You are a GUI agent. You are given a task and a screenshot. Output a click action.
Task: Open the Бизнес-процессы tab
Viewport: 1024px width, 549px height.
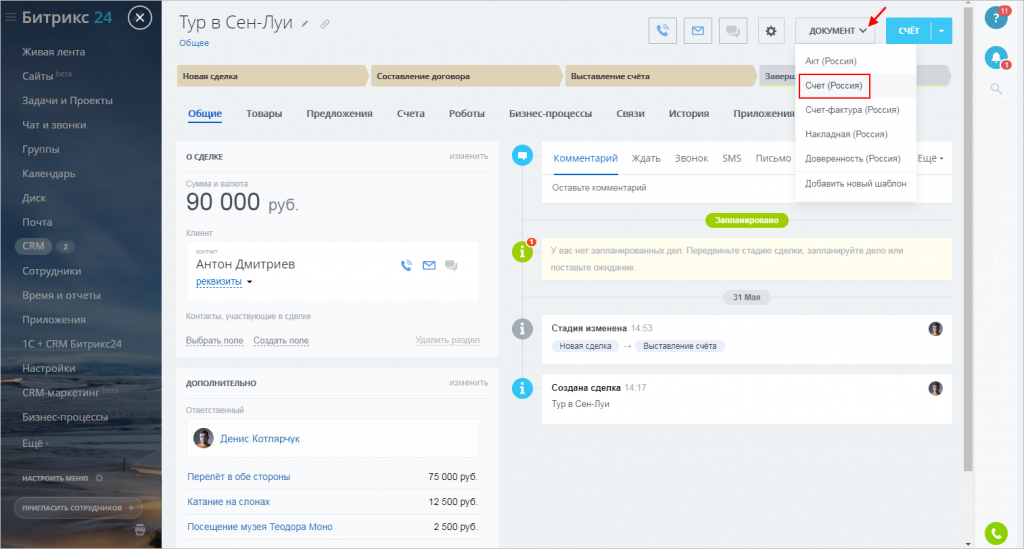(x=551, y=113)
